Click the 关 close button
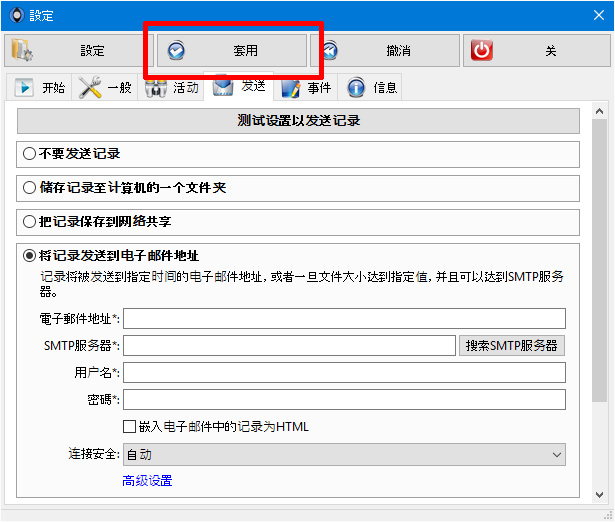 click(537, 51)
